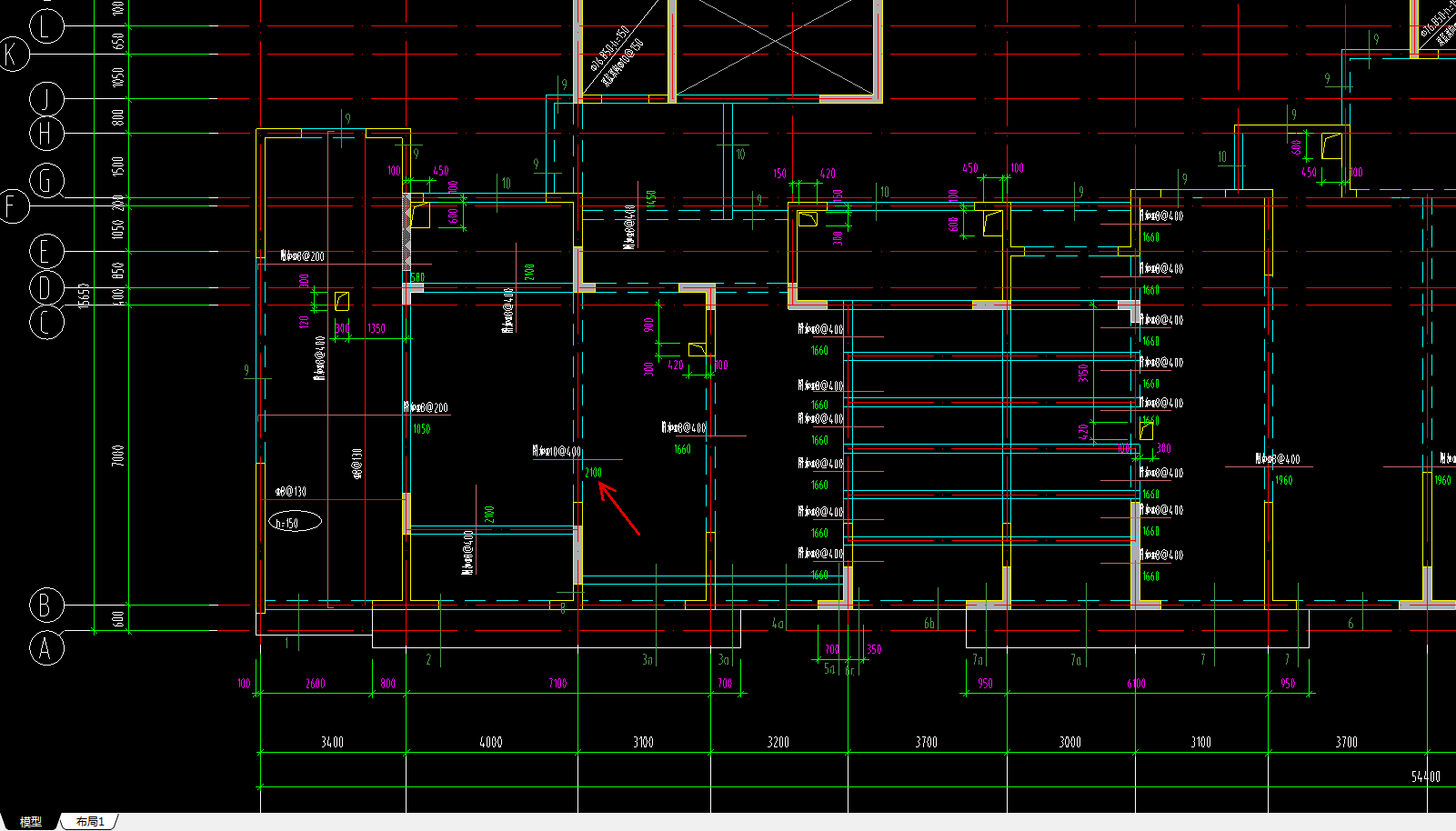Click the magenta 350 dimension text
Image resolution: width=1456 pixels, height=831 pixels.
[x=874, y=649]
